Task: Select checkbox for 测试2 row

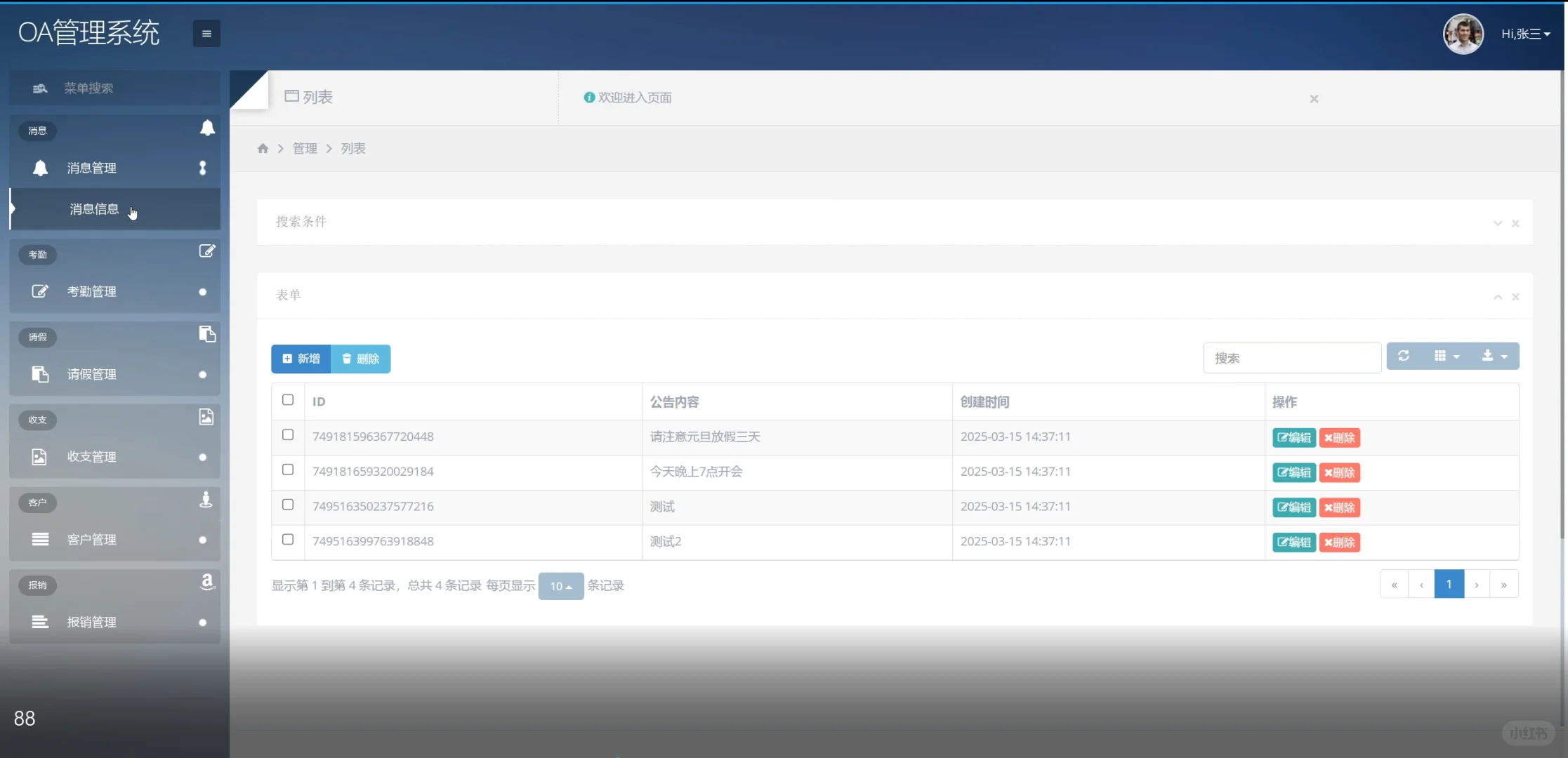Action: pyautogui.click(x=288, y=540)
